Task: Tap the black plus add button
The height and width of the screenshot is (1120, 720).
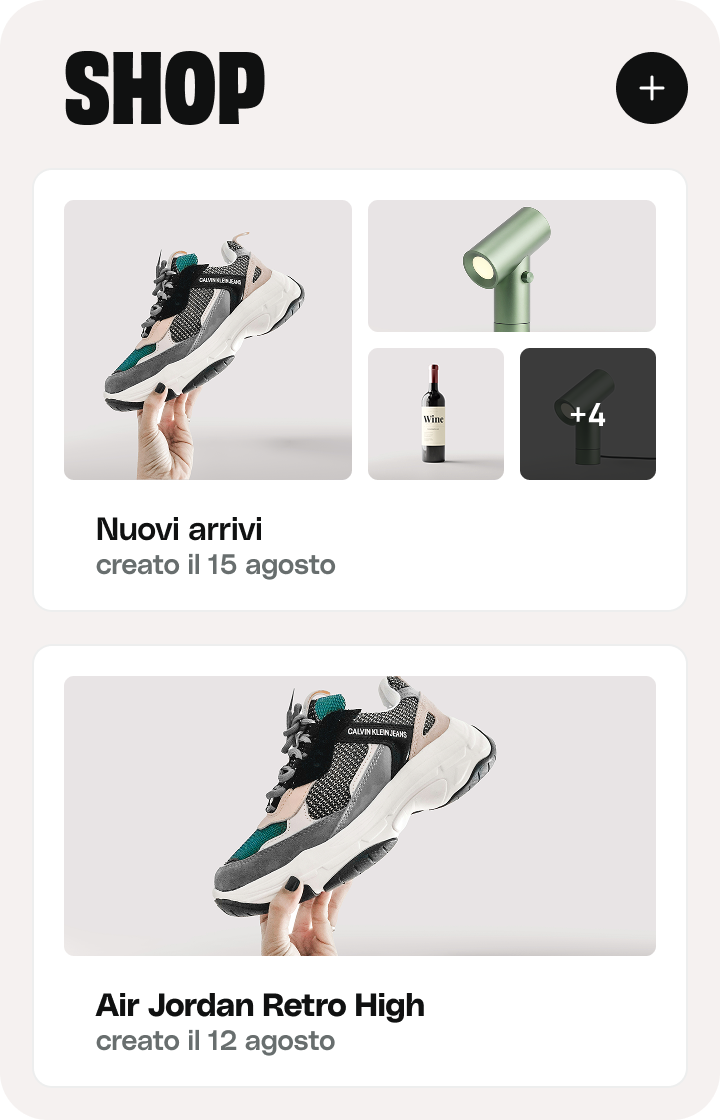Action: click(651, 88)
